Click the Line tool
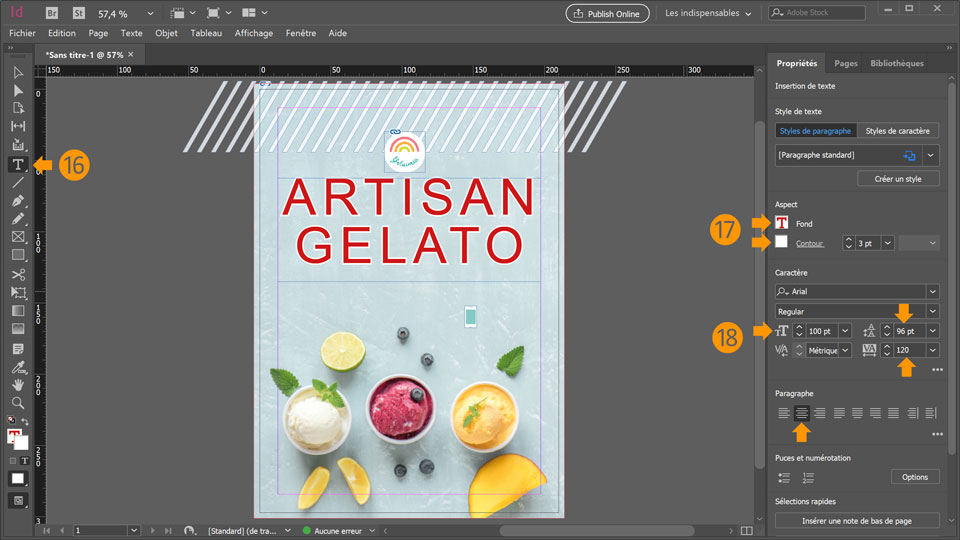Screen dimensions: 960x540 tap(18, 182)
